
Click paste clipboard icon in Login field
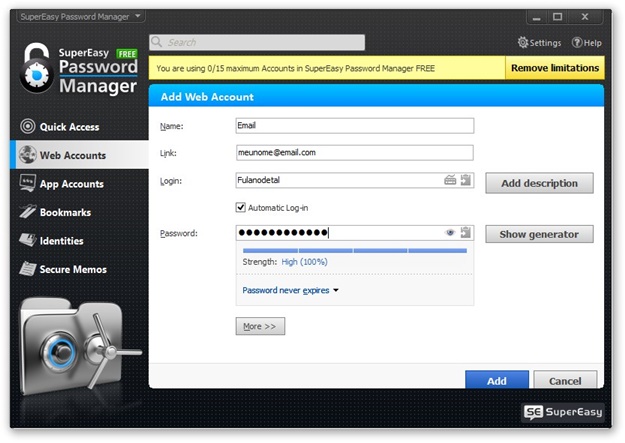[466, 180]
